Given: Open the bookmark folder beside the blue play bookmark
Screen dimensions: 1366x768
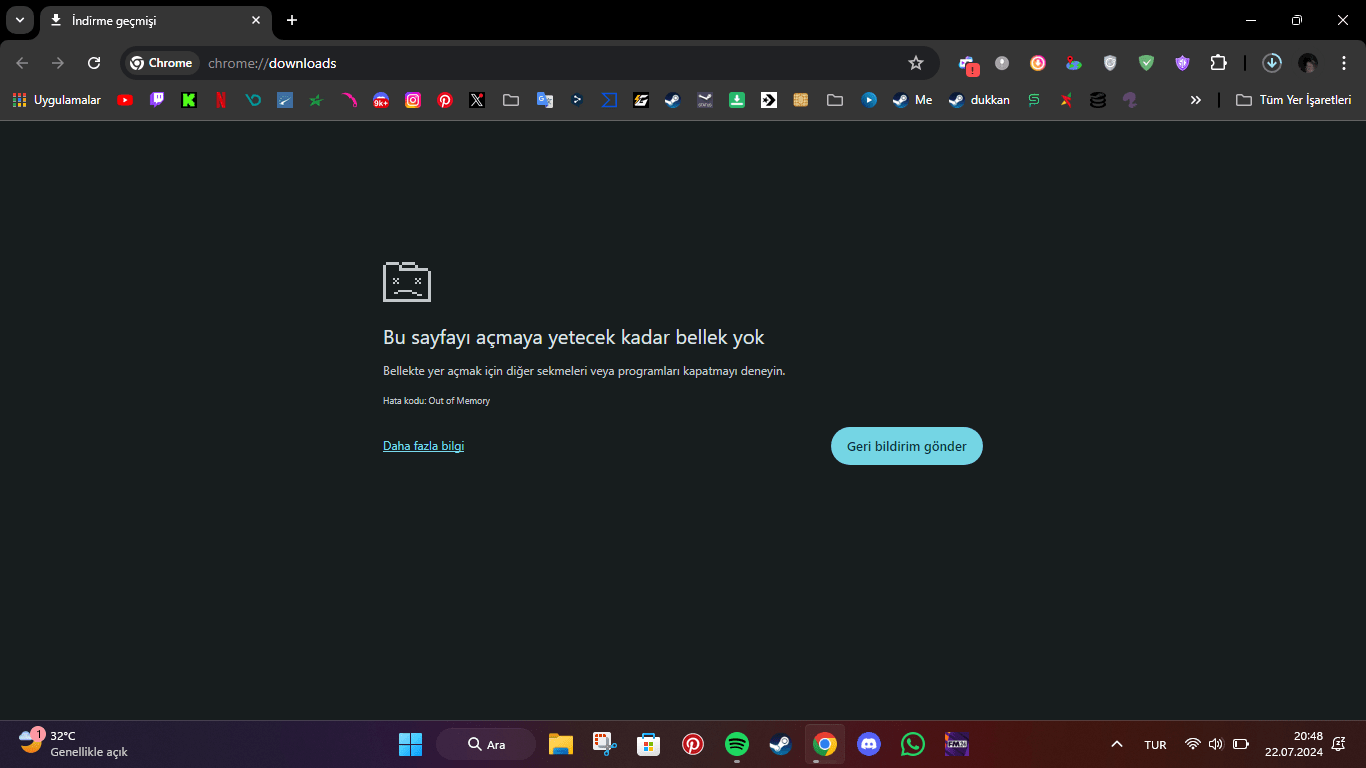Looking at the screenshot, I should pos(835,100).
